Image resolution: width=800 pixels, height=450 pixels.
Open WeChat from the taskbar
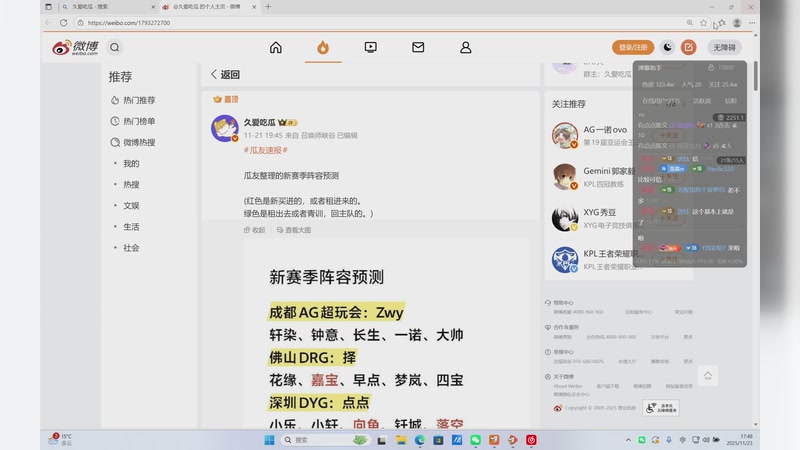476,440
